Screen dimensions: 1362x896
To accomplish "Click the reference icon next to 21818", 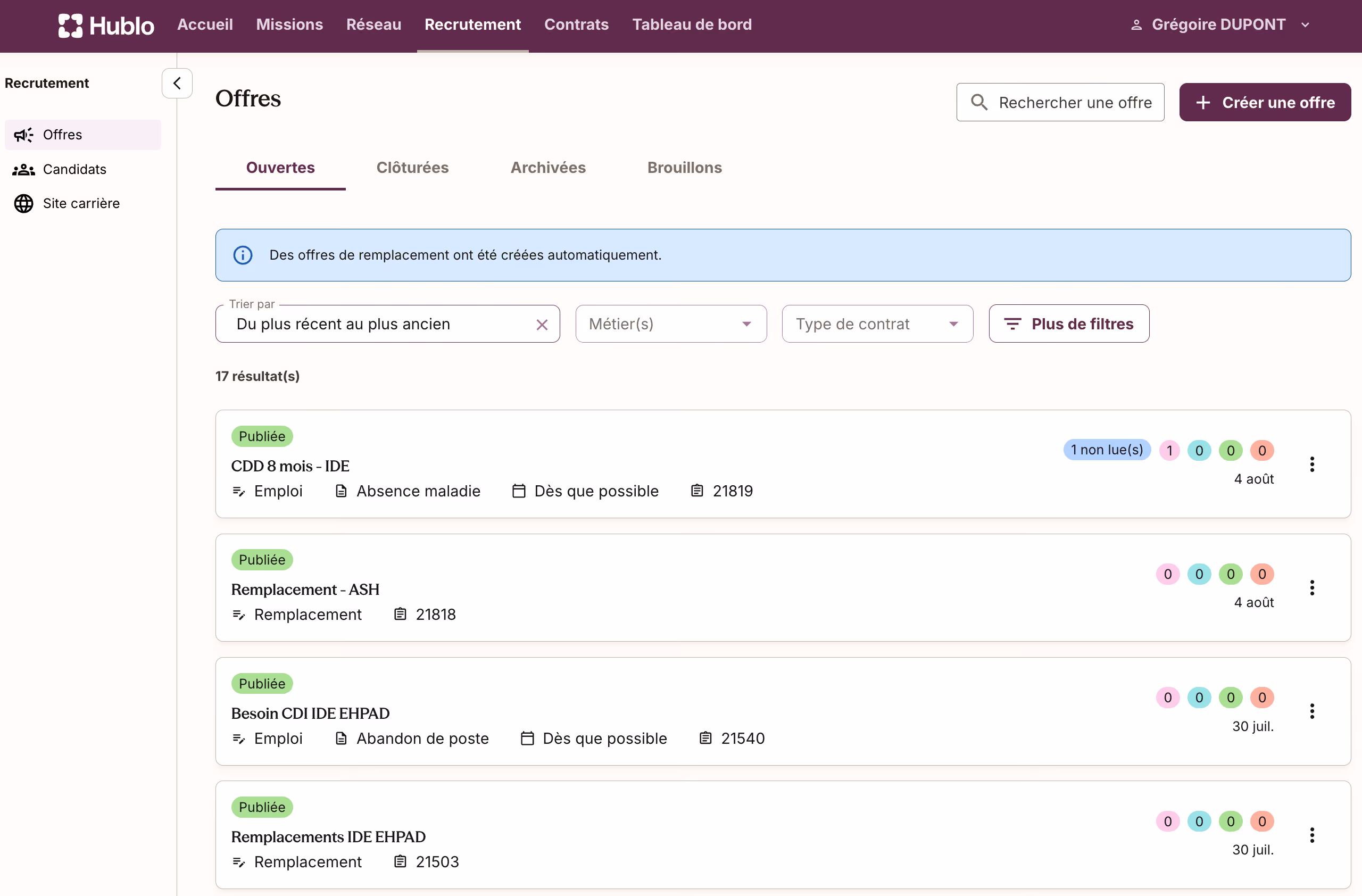I will [400, 615].
